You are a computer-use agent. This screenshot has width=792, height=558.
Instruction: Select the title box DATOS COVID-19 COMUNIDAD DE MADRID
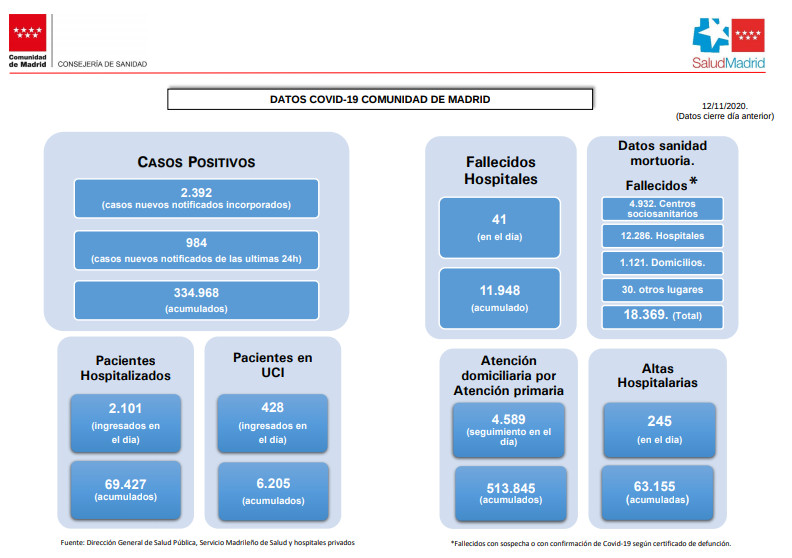(x=380, y=99)
